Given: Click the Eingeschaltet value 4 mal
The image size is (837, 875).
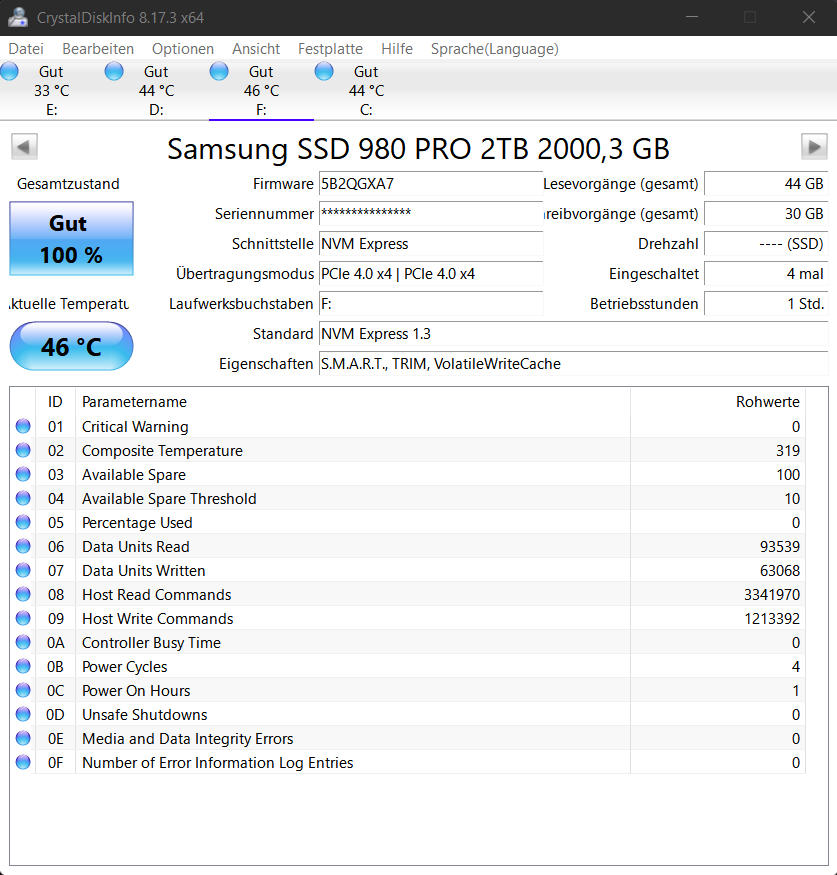Looking at the screenshot, I should click(x=766, y=274).
